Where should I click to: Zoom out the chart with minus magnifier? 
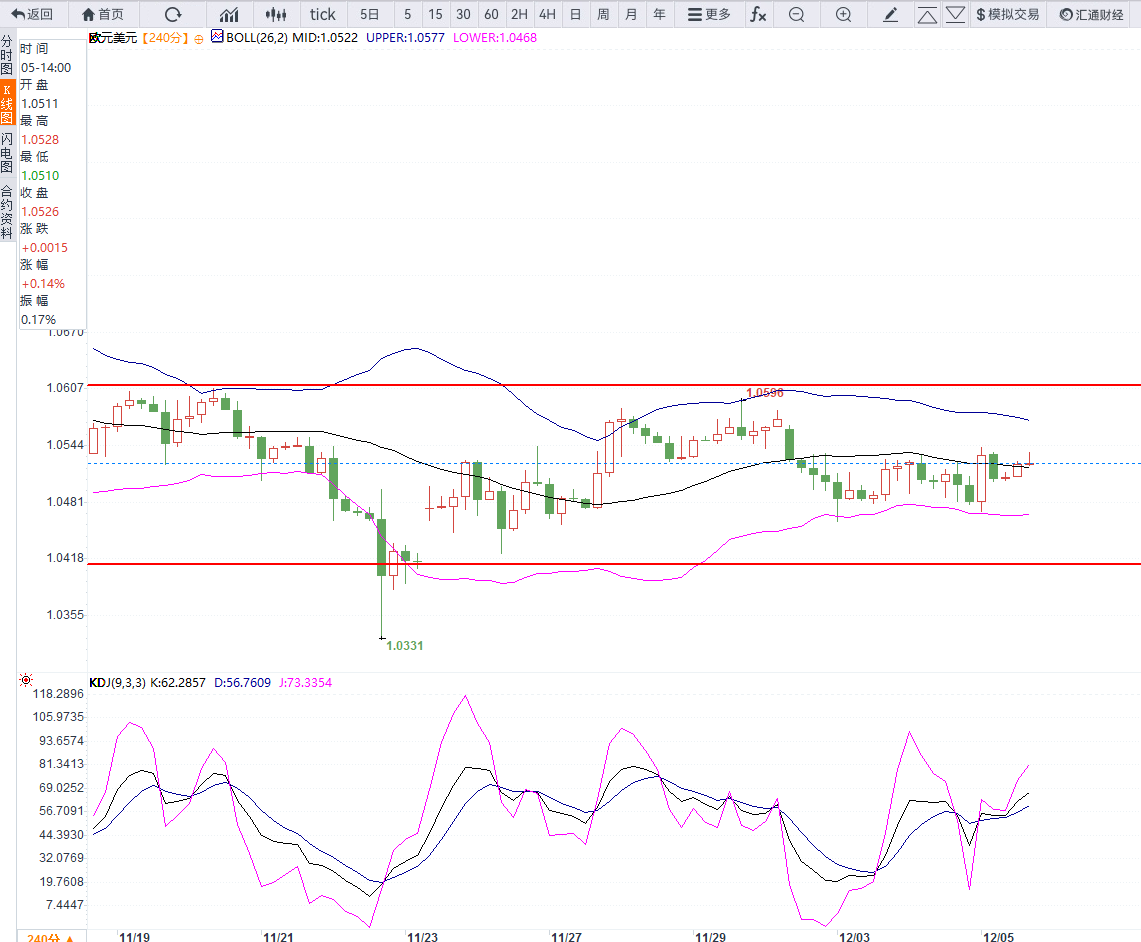click(796, 14)
